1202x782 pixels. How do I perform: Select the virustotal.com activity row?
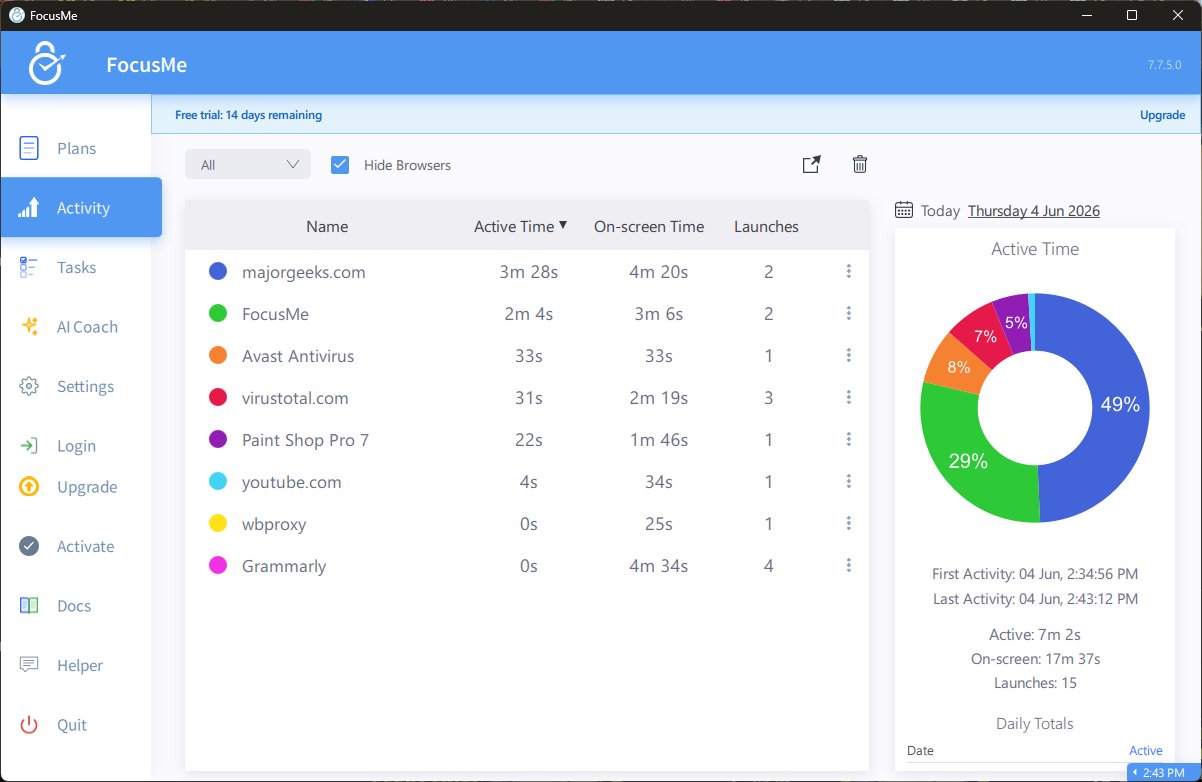(527, 398)
